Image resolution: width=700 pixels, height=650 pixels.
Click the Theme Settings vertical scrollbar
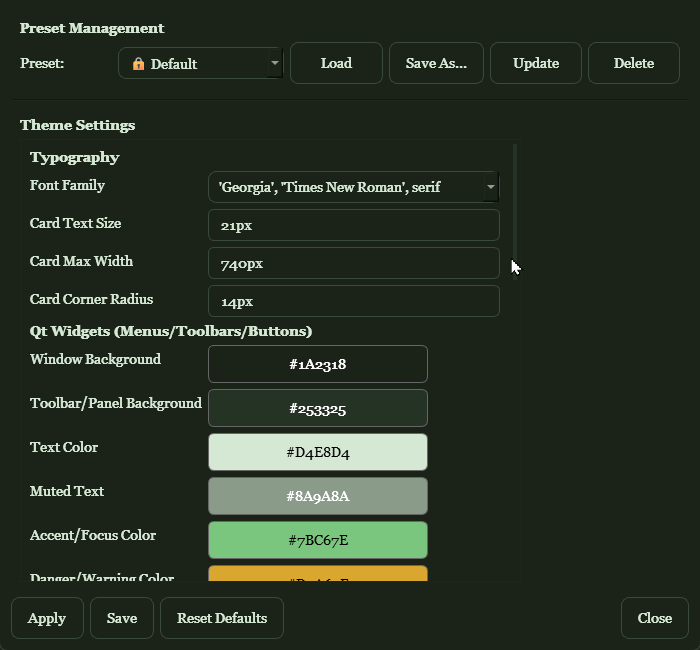pos(515,200)
